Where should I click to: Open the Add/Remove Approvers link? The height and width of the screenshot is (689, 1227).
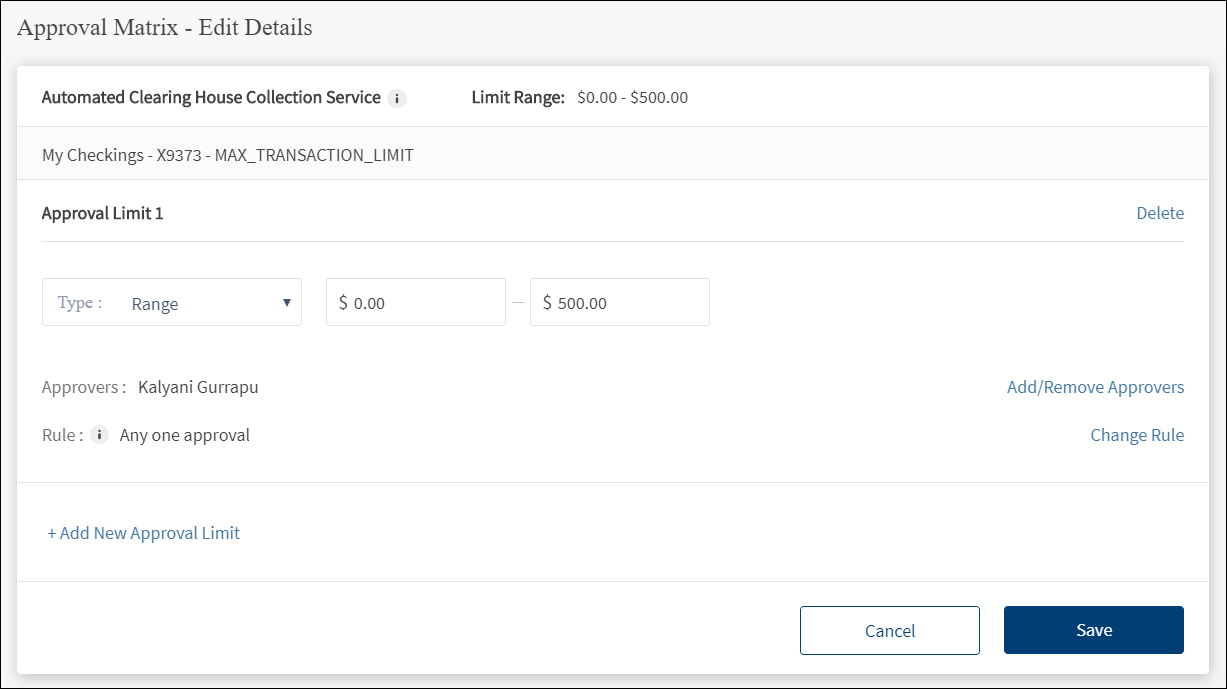(x=1095, y=387)
